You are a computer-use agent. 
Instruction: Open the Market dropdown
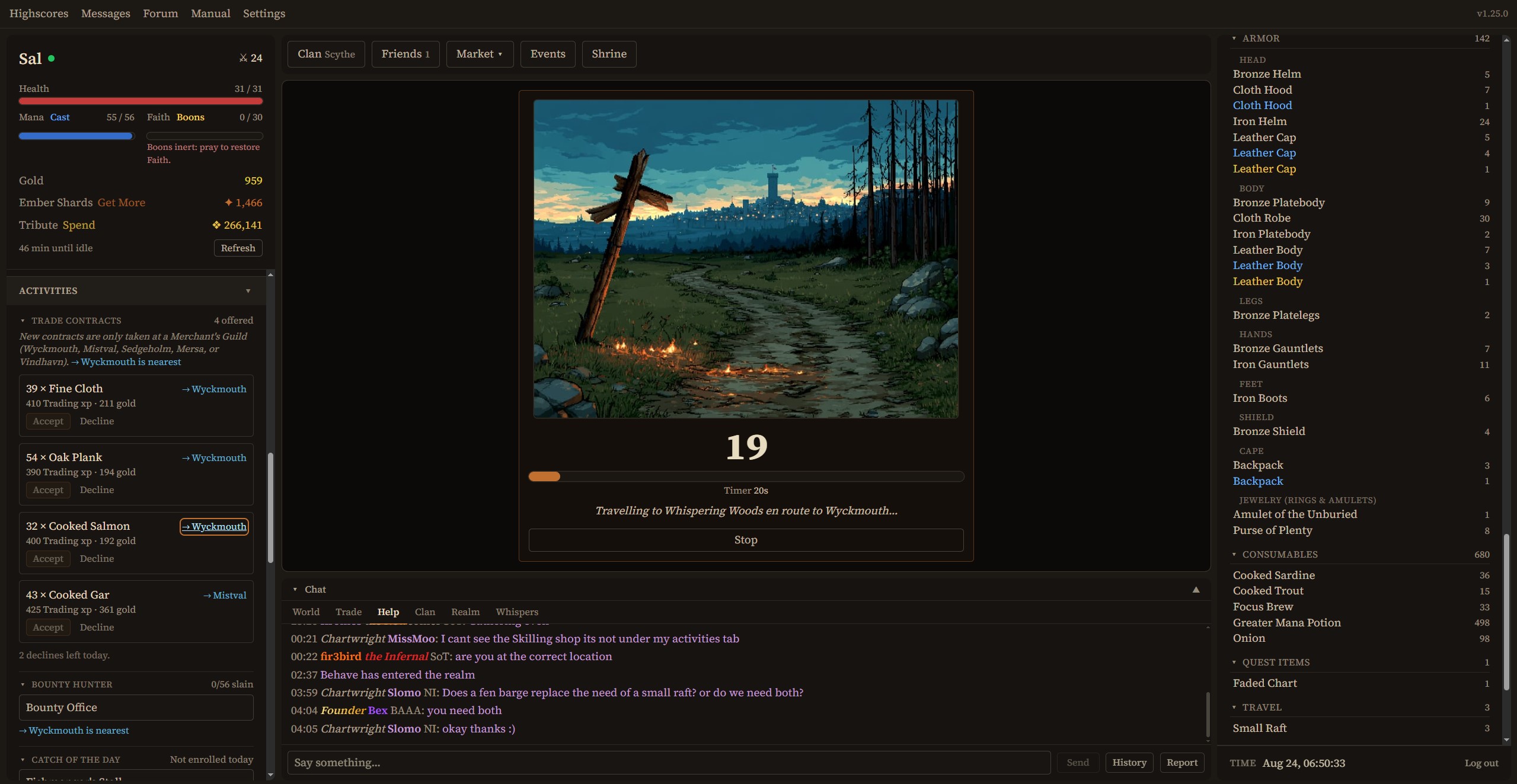[480, 54]
